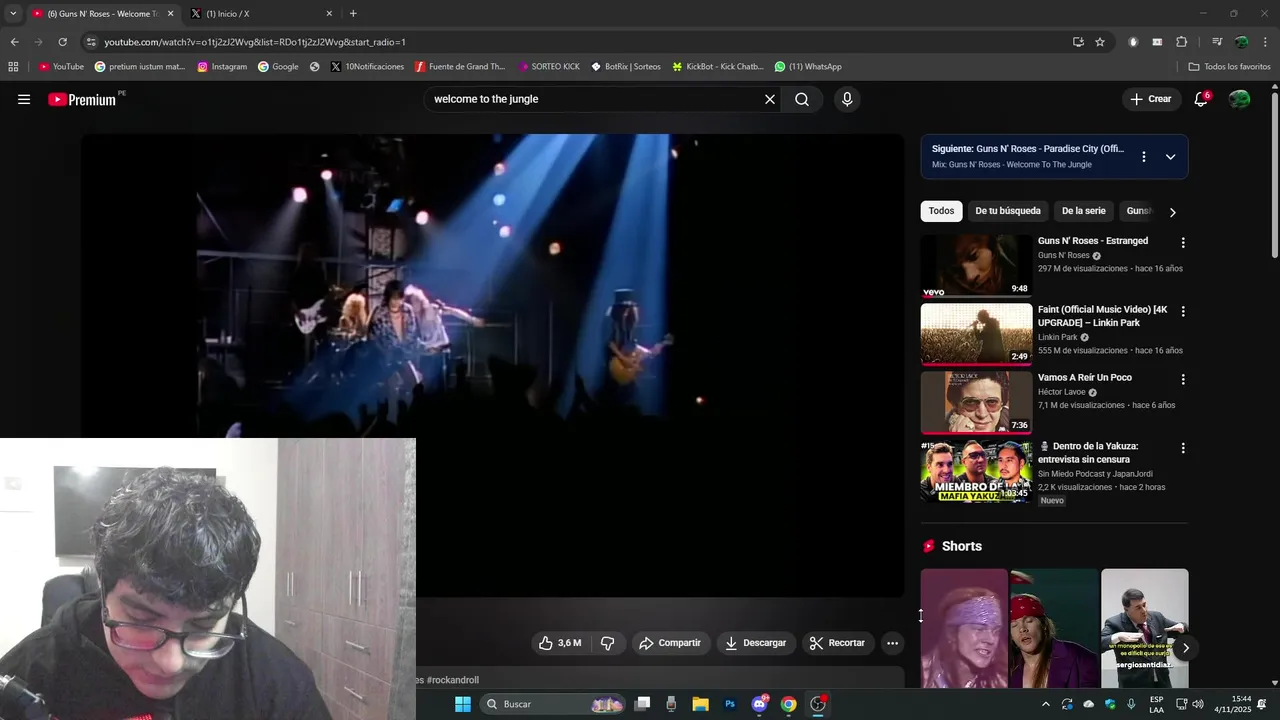Share the video via Compartir

click(670, 643)
